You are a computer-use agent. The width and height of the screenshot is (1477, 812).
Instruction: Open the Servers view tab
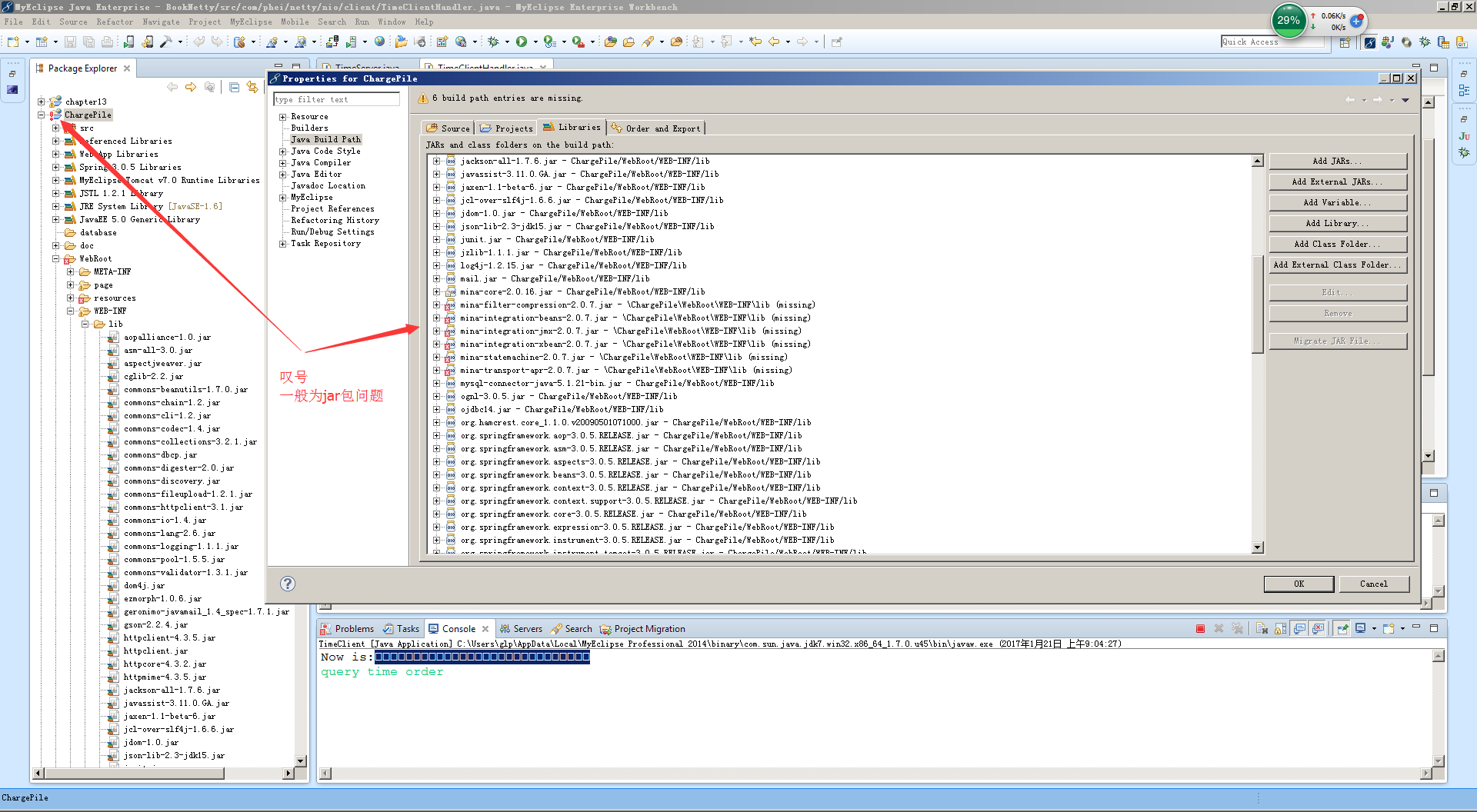pyautogui.click(x=521, y=628)
